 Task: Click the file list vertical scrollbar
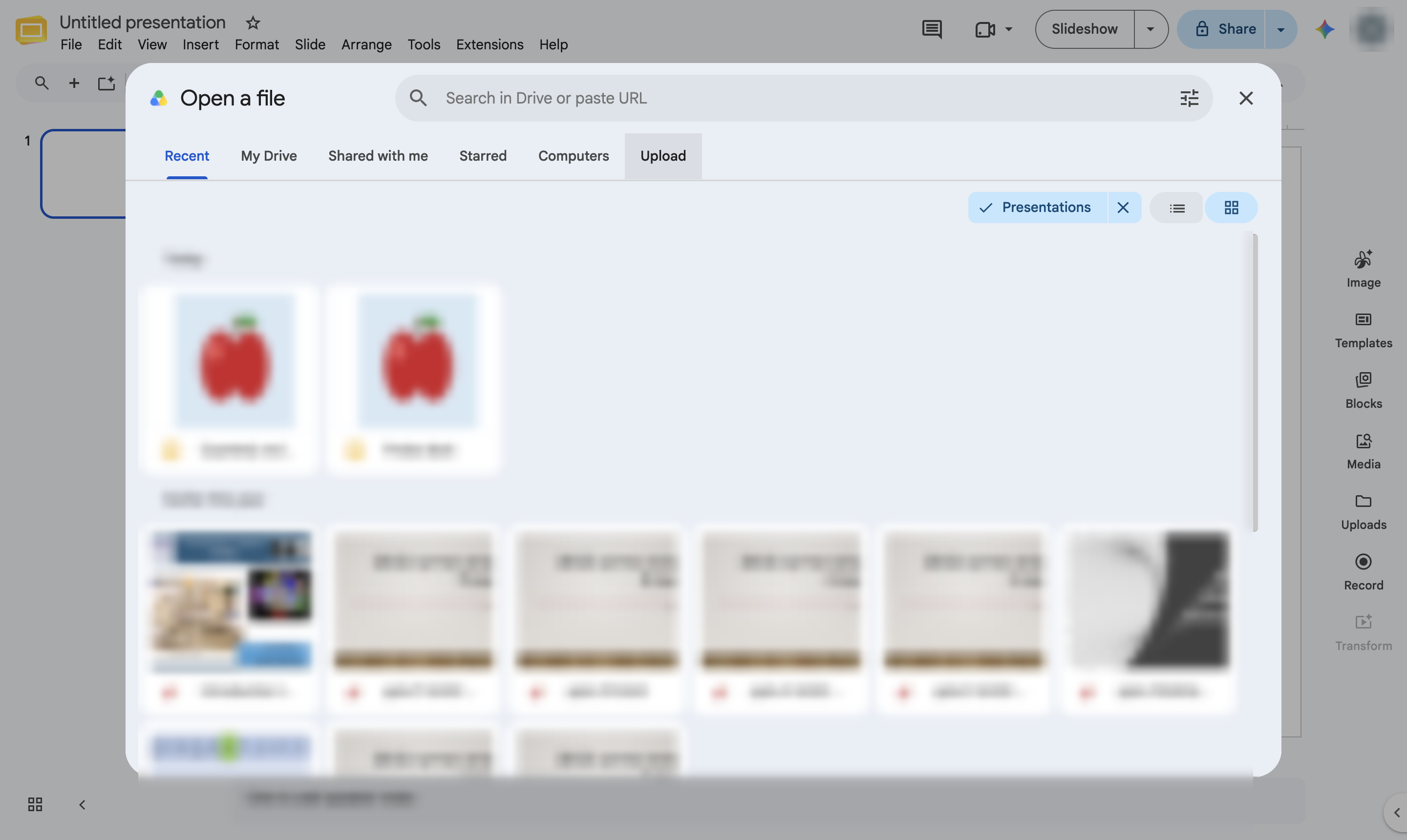point(1255,383)
